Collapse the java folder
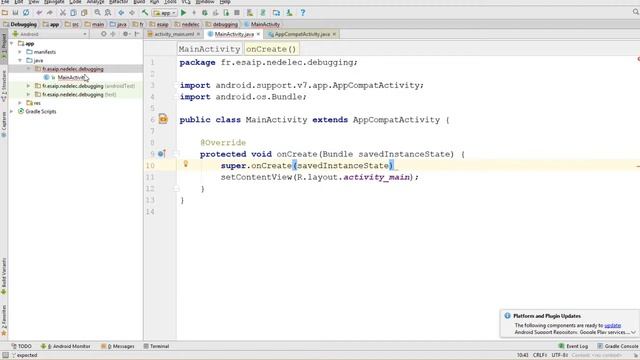Screen dimensions: 640x360 20,60
